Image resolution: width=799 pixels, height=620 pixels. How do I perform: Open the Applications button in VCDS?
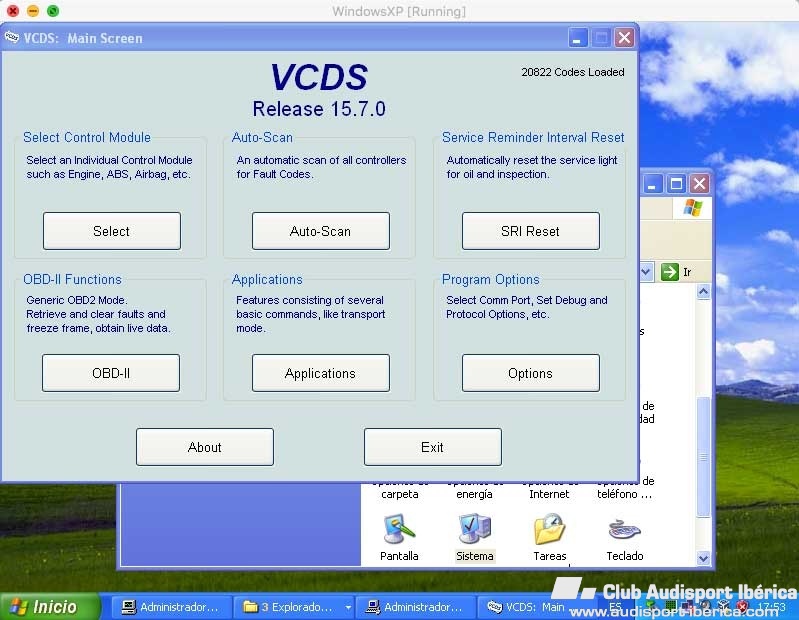pyautogui.click(x=321, y=373)
